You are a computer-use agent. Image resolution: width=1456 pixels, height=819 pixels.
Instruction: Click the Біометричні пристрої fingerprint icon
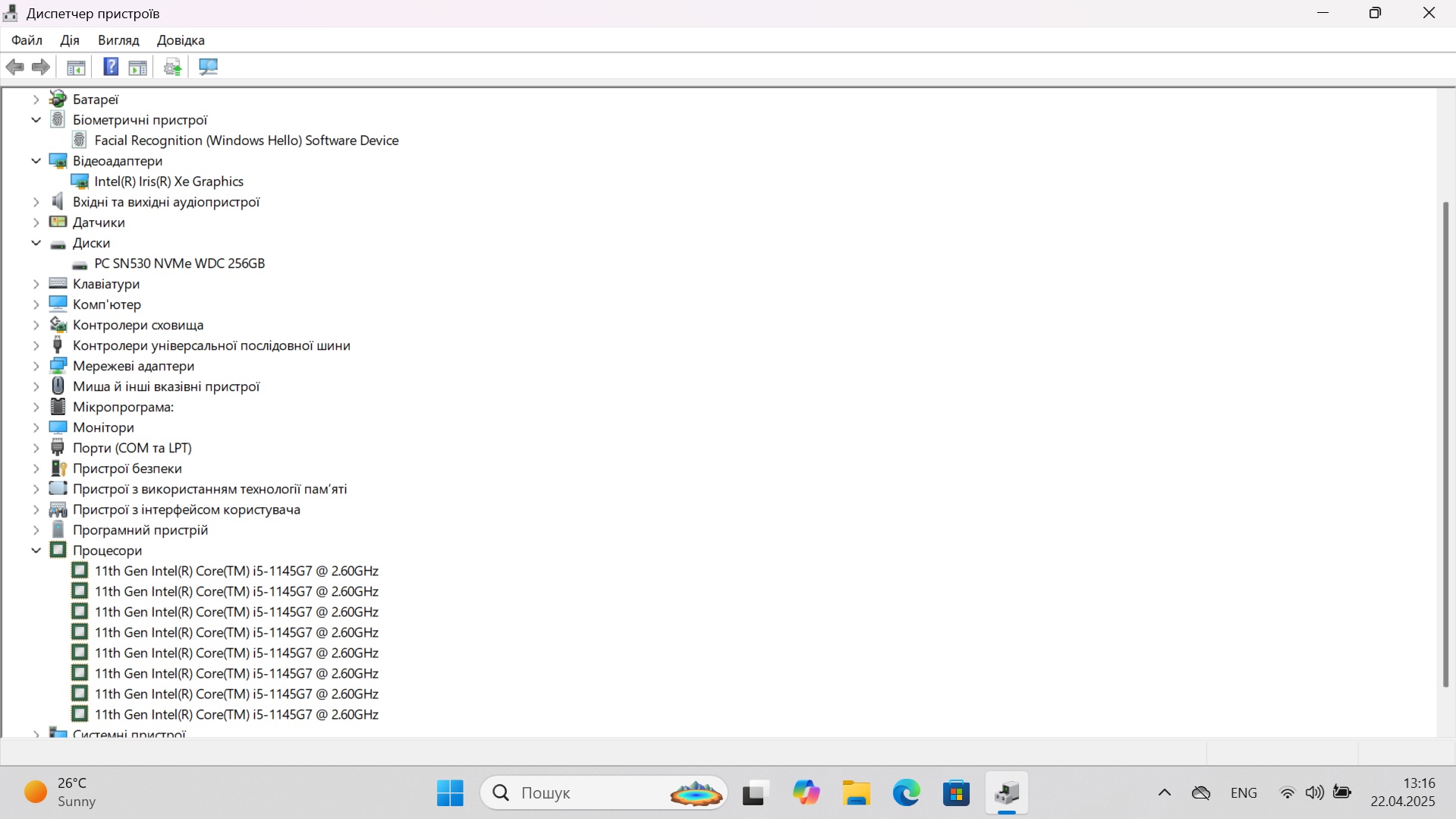click(58, 119)
